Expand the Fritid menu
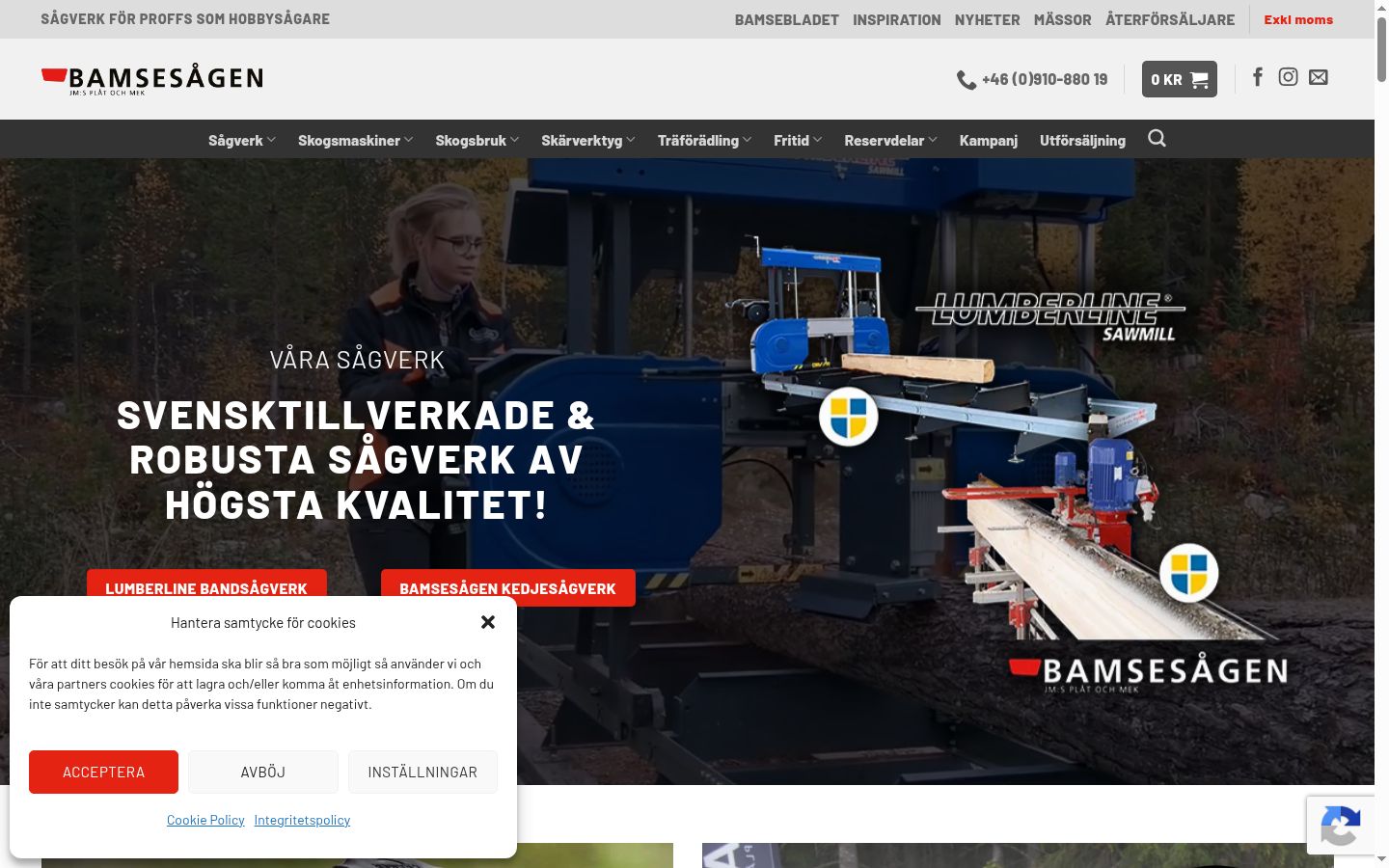The width and height of the screenshot is (1389, 868). click(798, 140)
